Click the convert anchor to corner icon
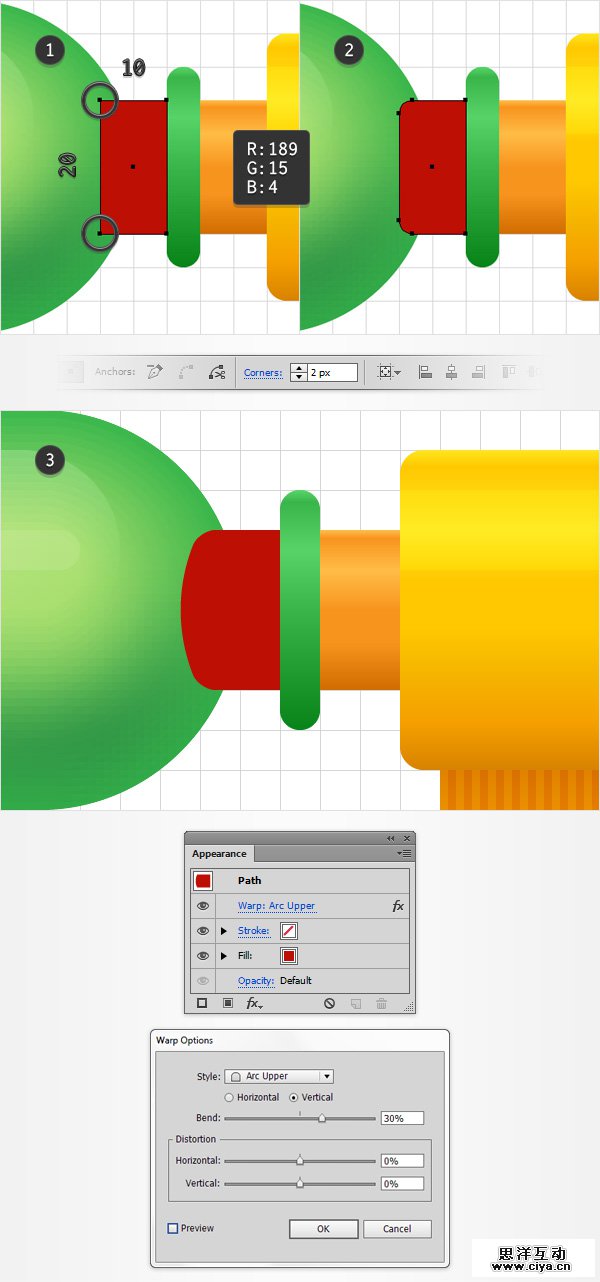Image resolution: width=600 pixels, height=1282 pixels. [155, 372]
